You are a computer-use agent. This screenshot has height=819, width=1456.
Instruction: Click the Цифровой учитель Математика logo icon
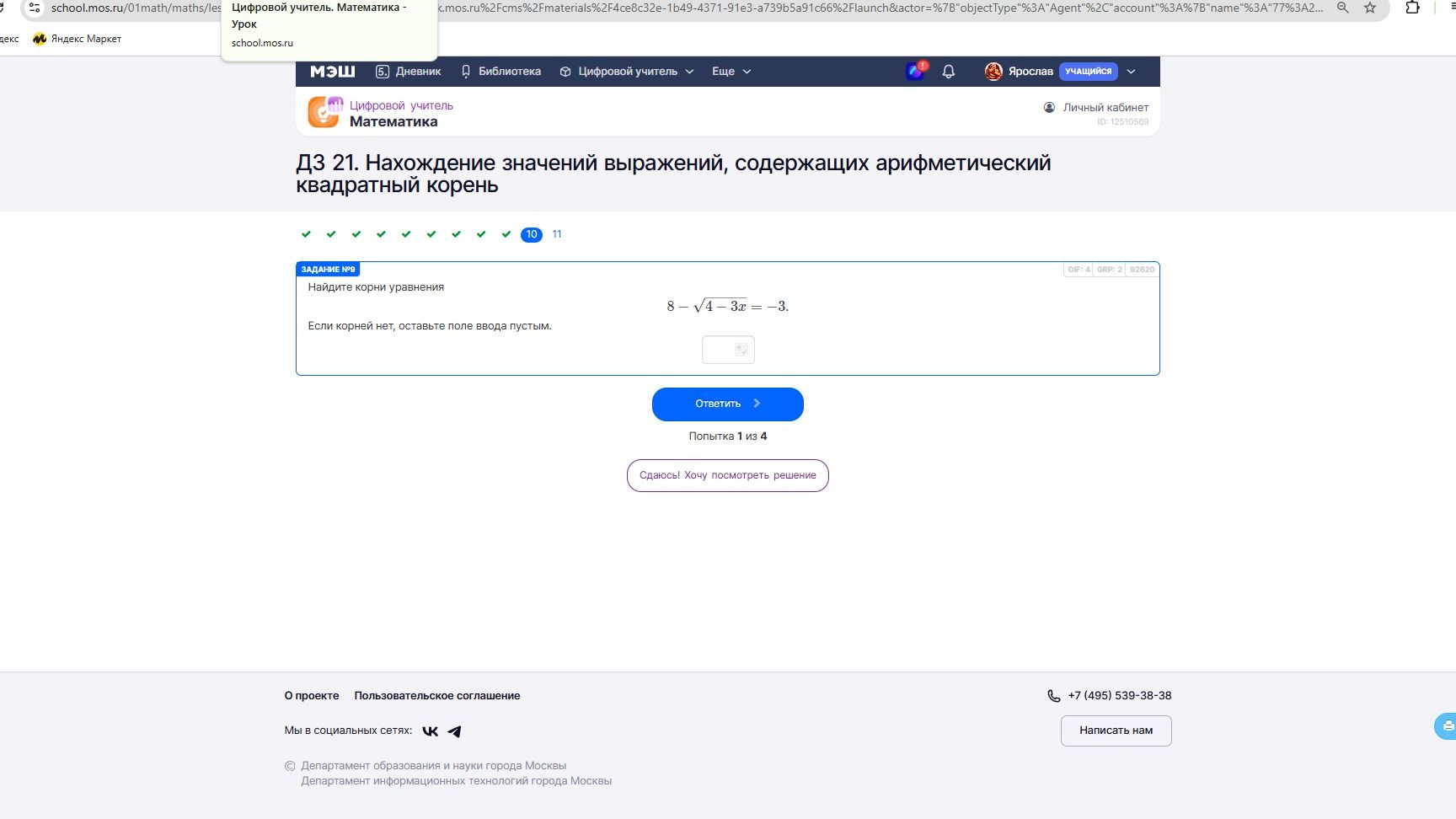(x=325, y=111)
